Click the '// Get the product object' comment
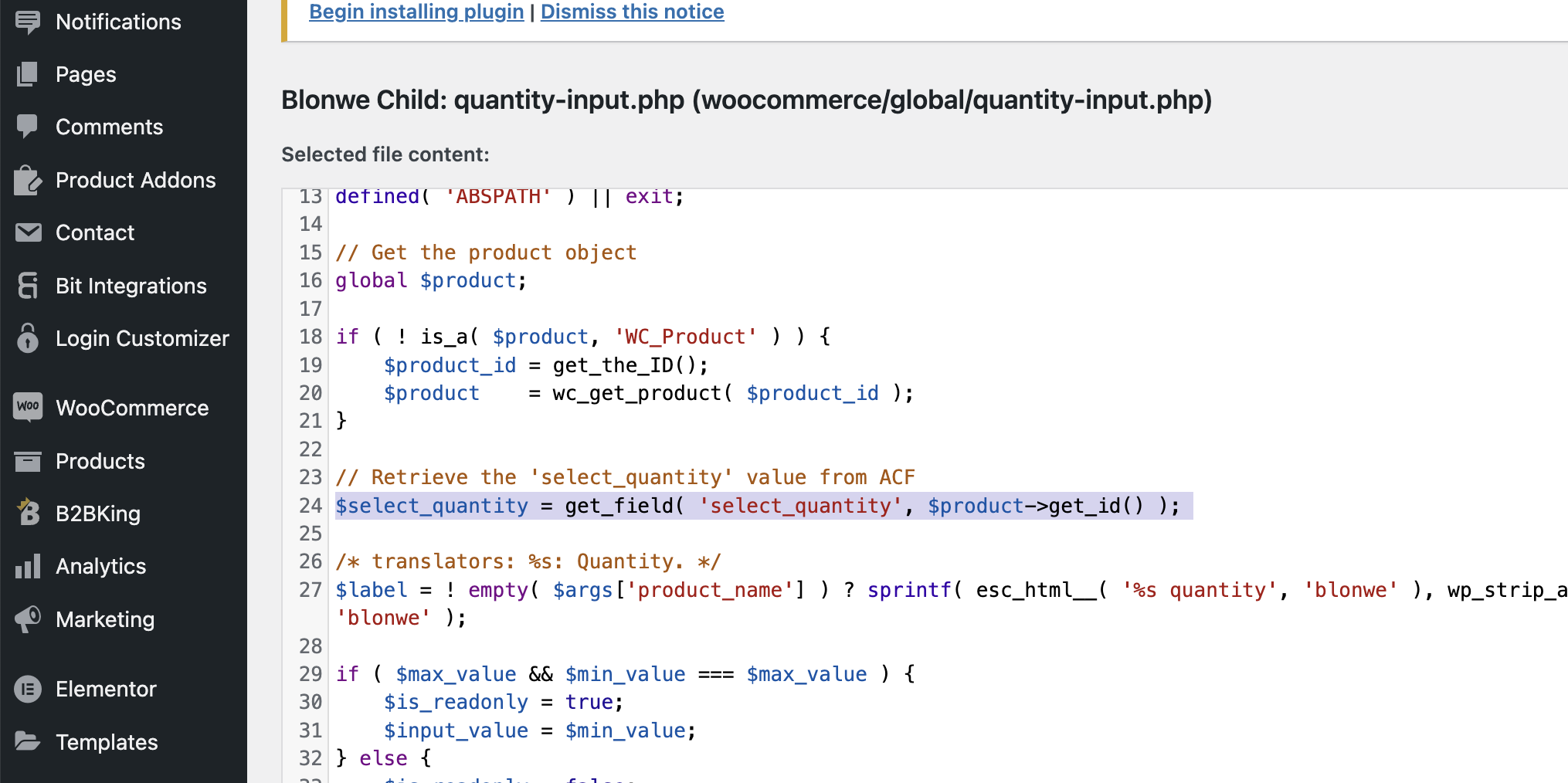The width and height of the screenshot is (1568, 783). click(x=486, y=253)
